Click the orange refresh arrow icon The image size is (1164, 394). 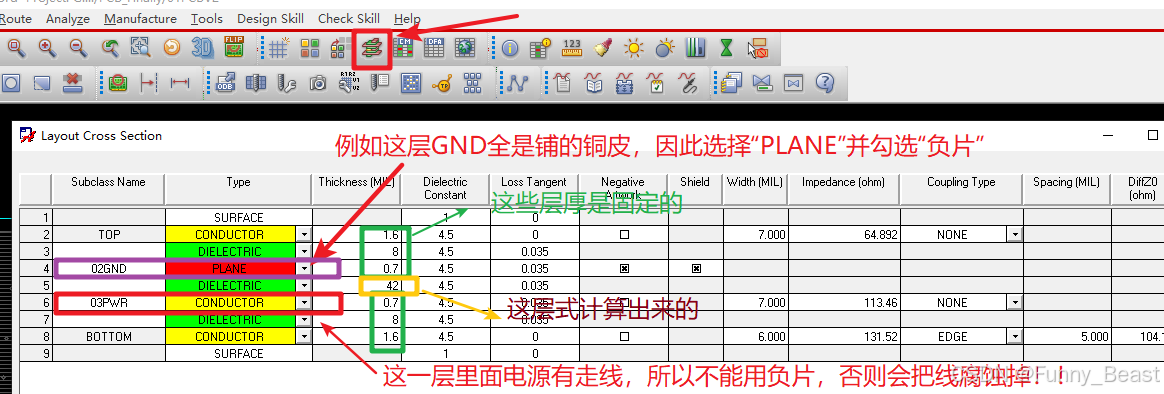[x=171, y=49]
